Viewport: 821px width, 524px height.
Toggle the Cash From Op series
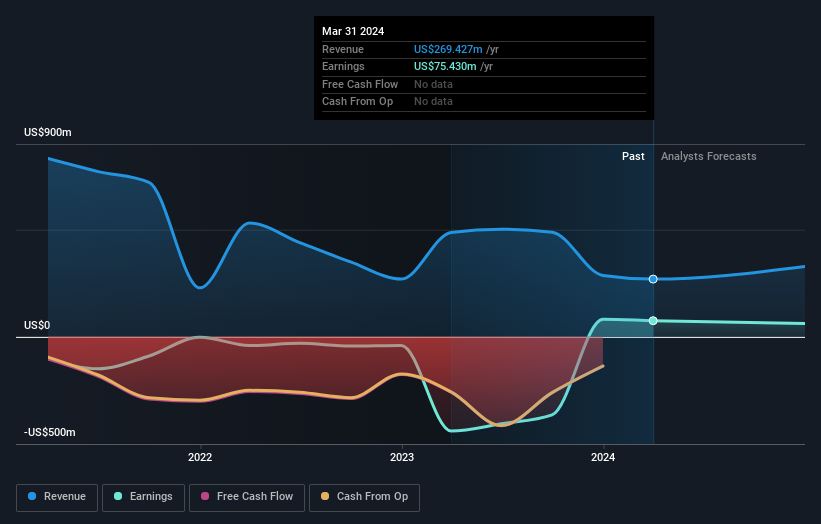click(364, 497)
